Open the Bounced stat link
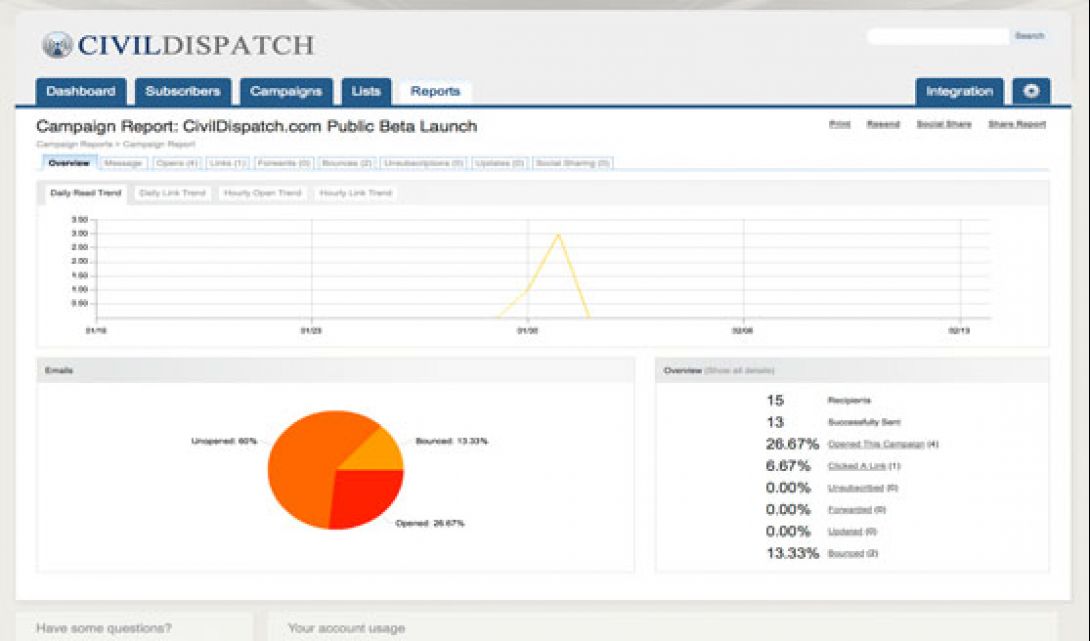The image size is (1090, 641). click(845, 553)
